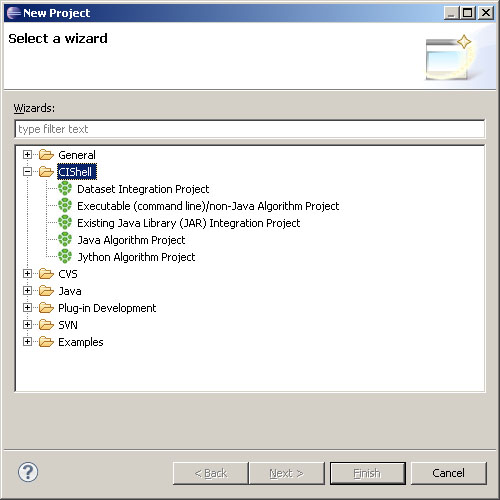The image size is (500, 500).
Task: Select Existing Java Library (JAR) Integration Project
Action: click(189, 223)
